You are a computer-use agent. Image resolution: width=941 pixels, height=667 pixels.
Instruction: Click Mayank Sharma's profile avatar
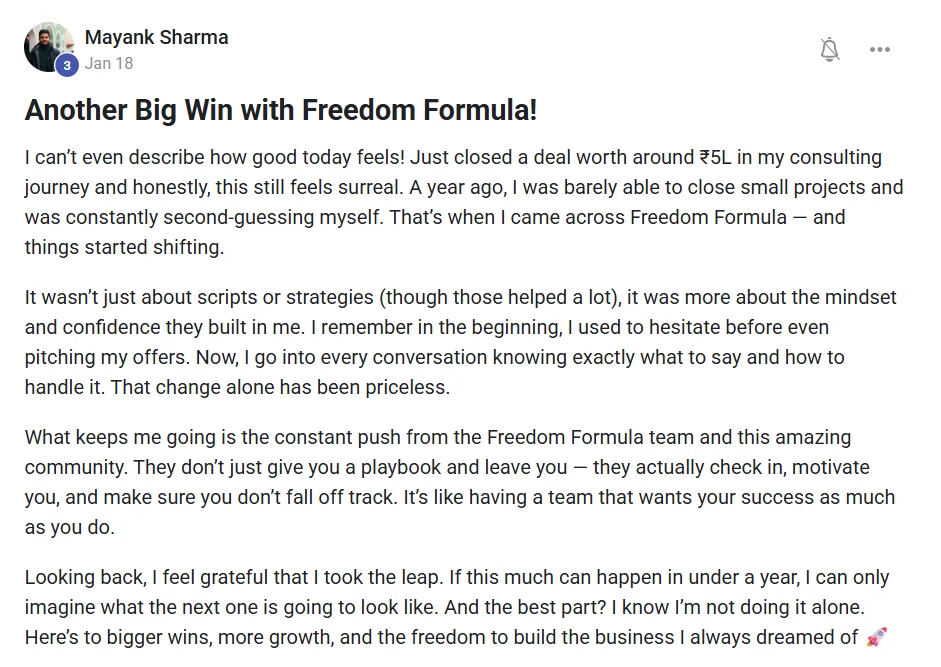coord(48,46)
